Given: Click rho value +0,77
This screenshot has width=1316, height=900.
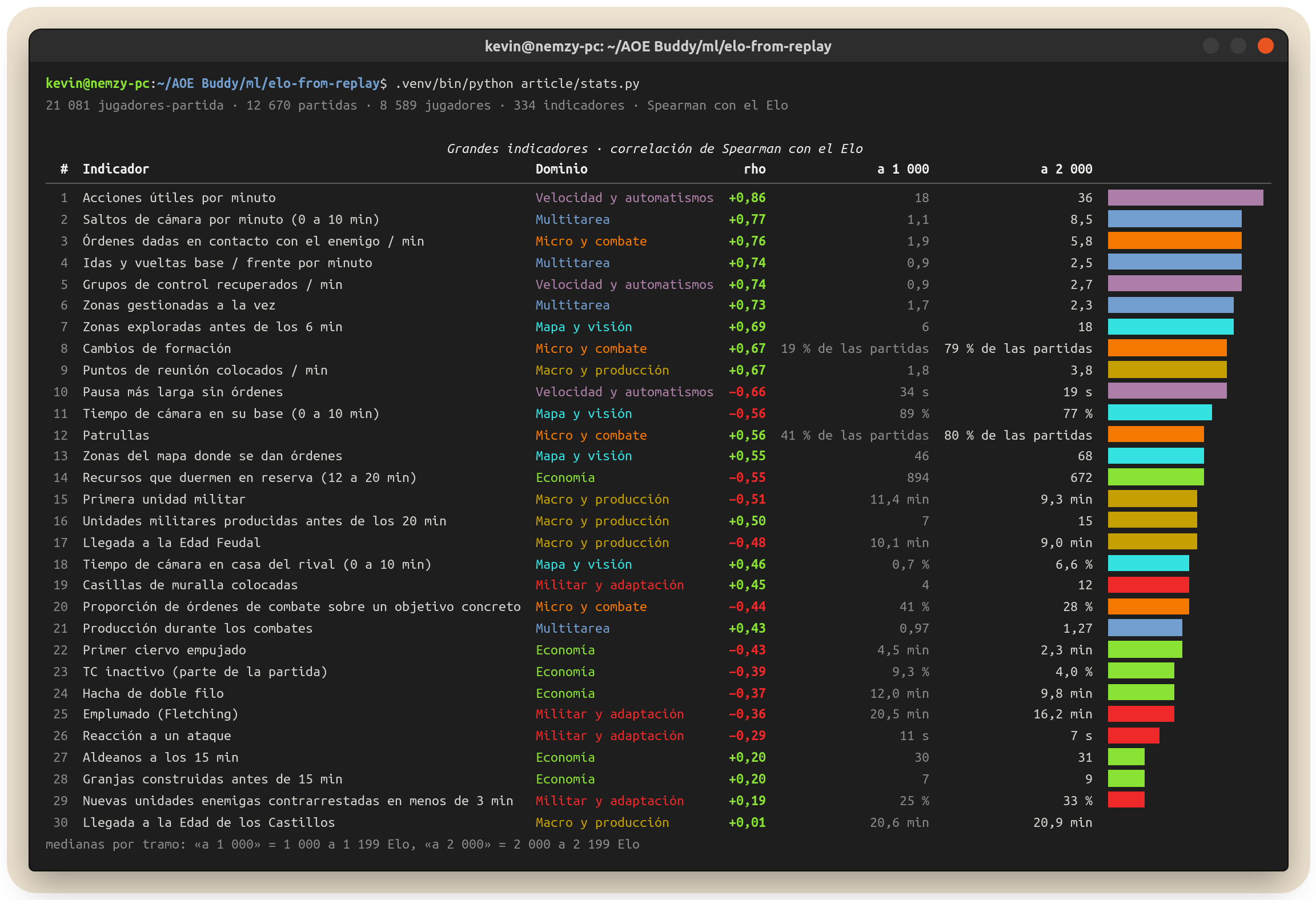Looking at the screenshot, I should coord(747,219).
